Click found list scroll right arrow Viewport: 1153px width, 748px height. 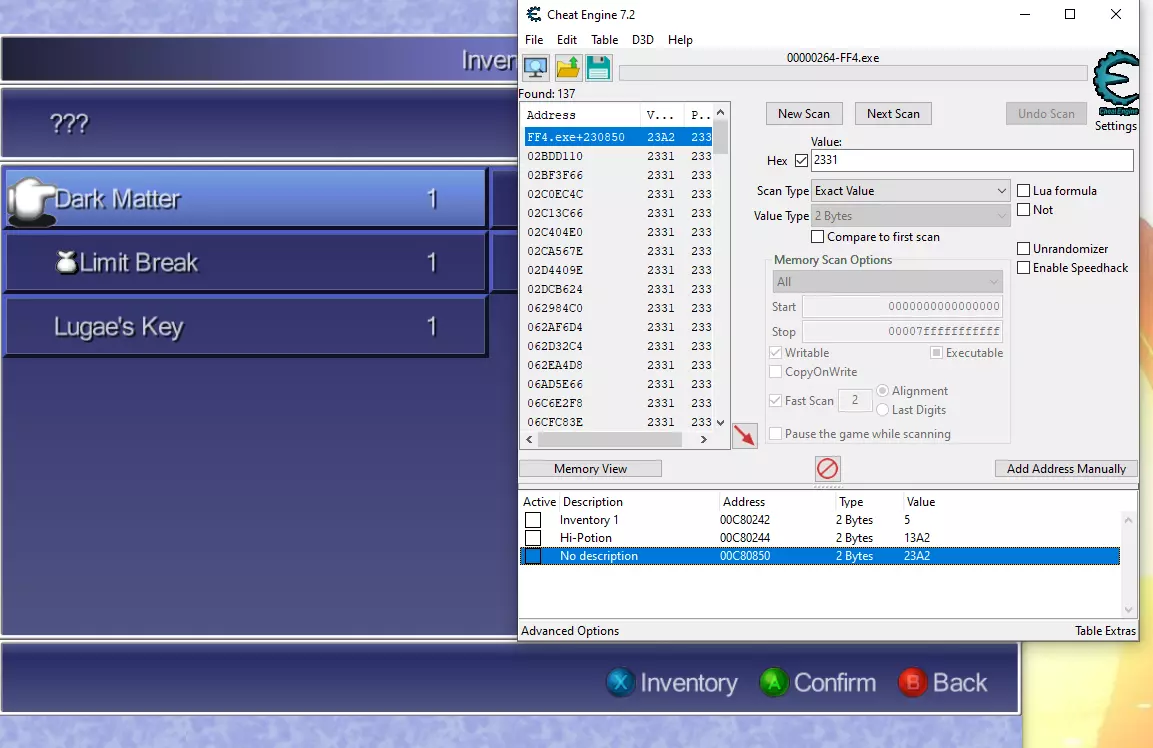click(x=704, y=439)
